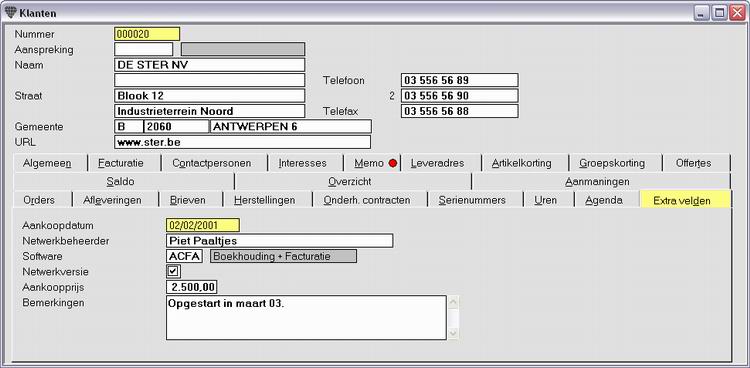Close the Klanten window
Screen dimensions: 750x368
coord(736,13)
